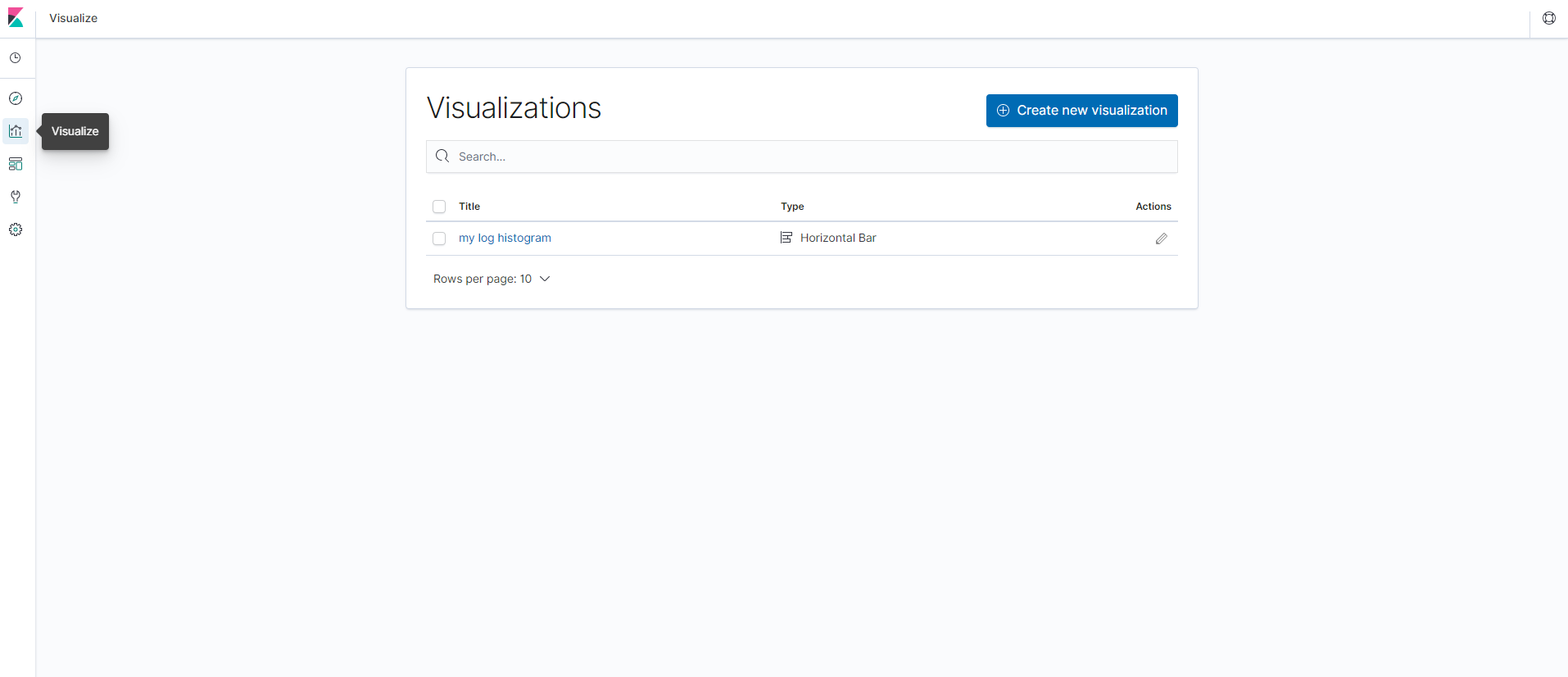This screenshot has height=677, width=1568.
Task: Check the box for my log histogram
Action: point(439,239)
